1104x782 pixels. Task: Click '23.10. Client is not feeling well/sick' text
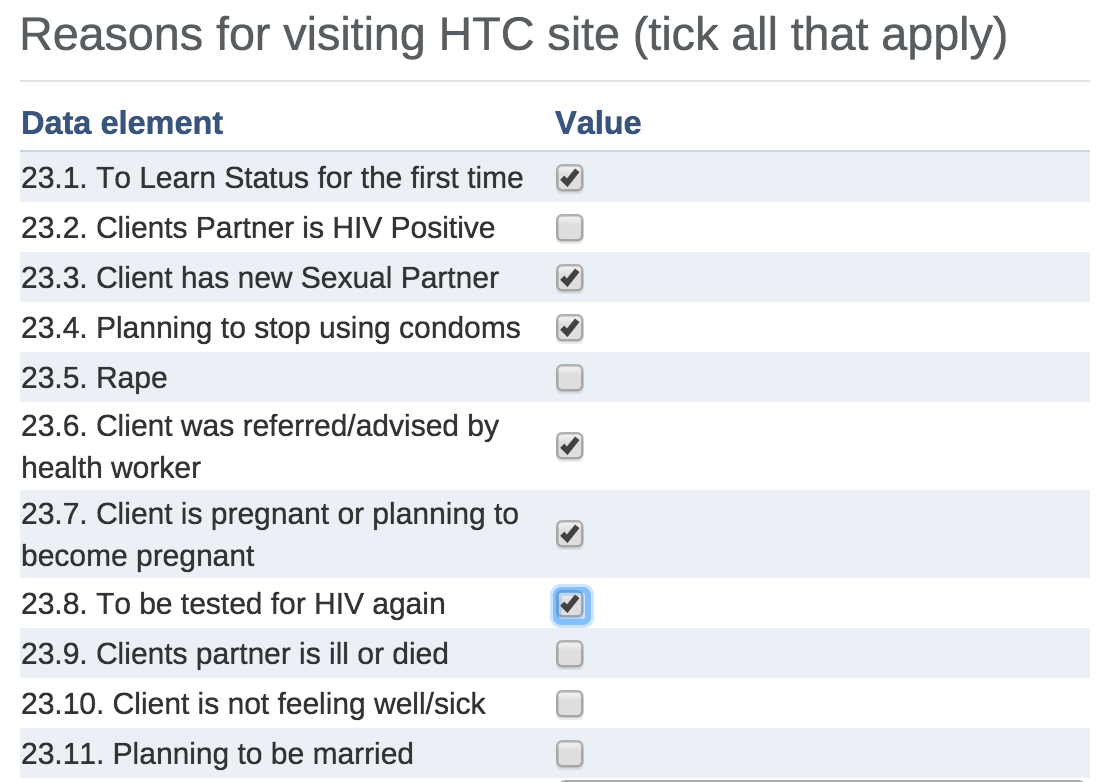click(x=253, y=704)
